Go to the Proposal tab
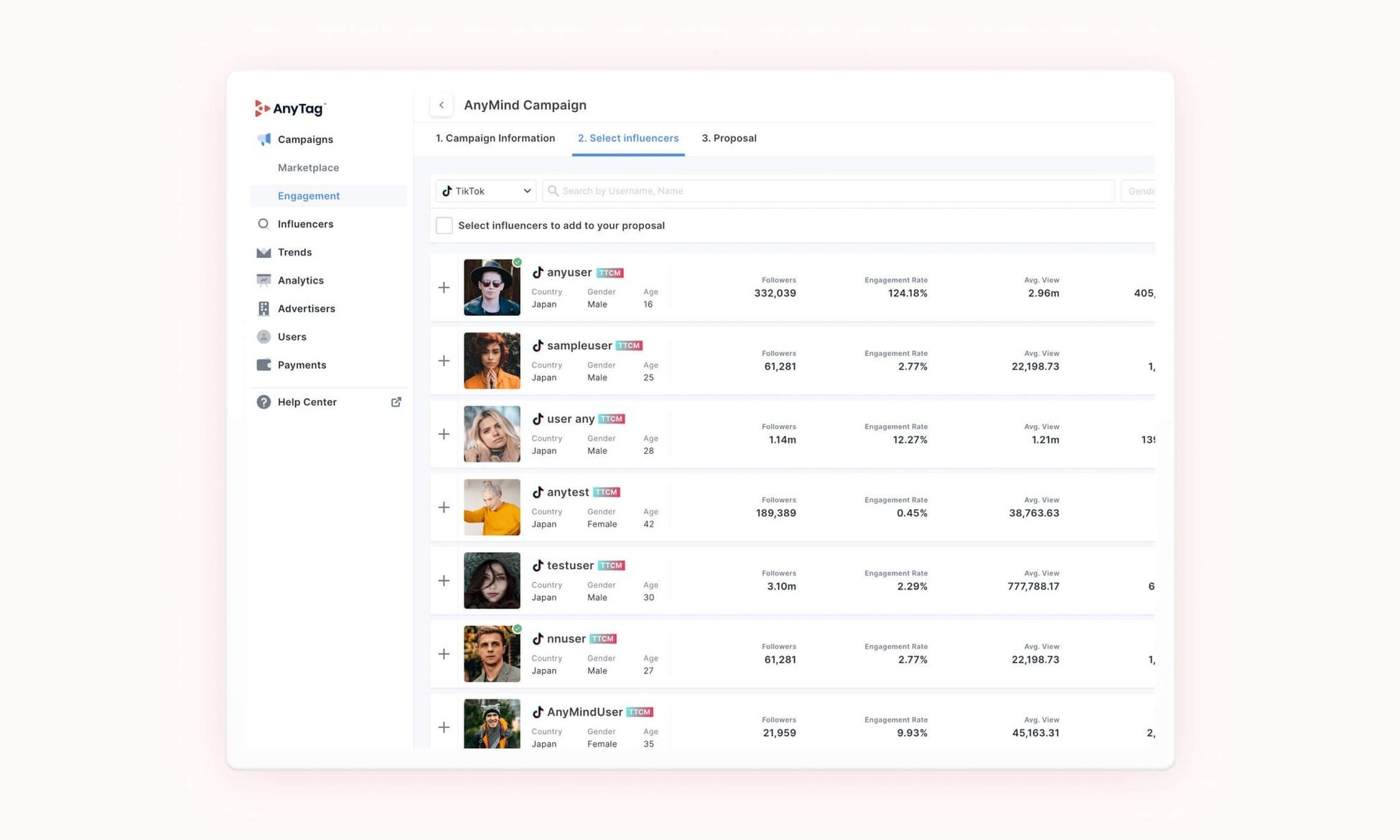 coord(729,138)
